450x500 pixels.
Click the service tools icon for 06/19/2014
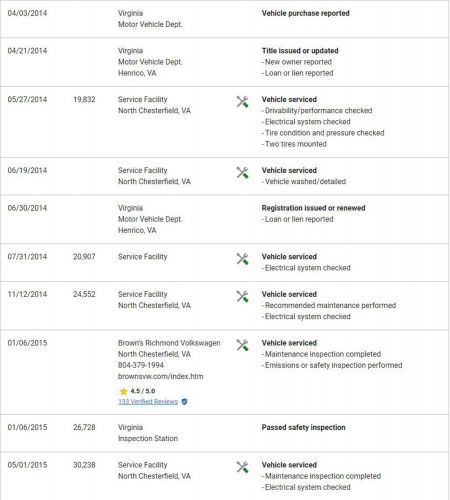pyautogui.click(x=242, y=173)
